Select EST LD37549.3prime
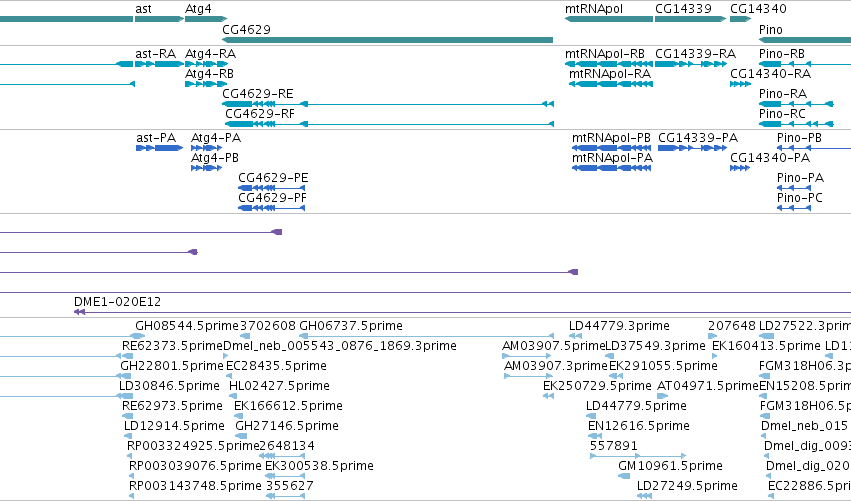This screenshot has height=501, width=851. tap(655, 346)
